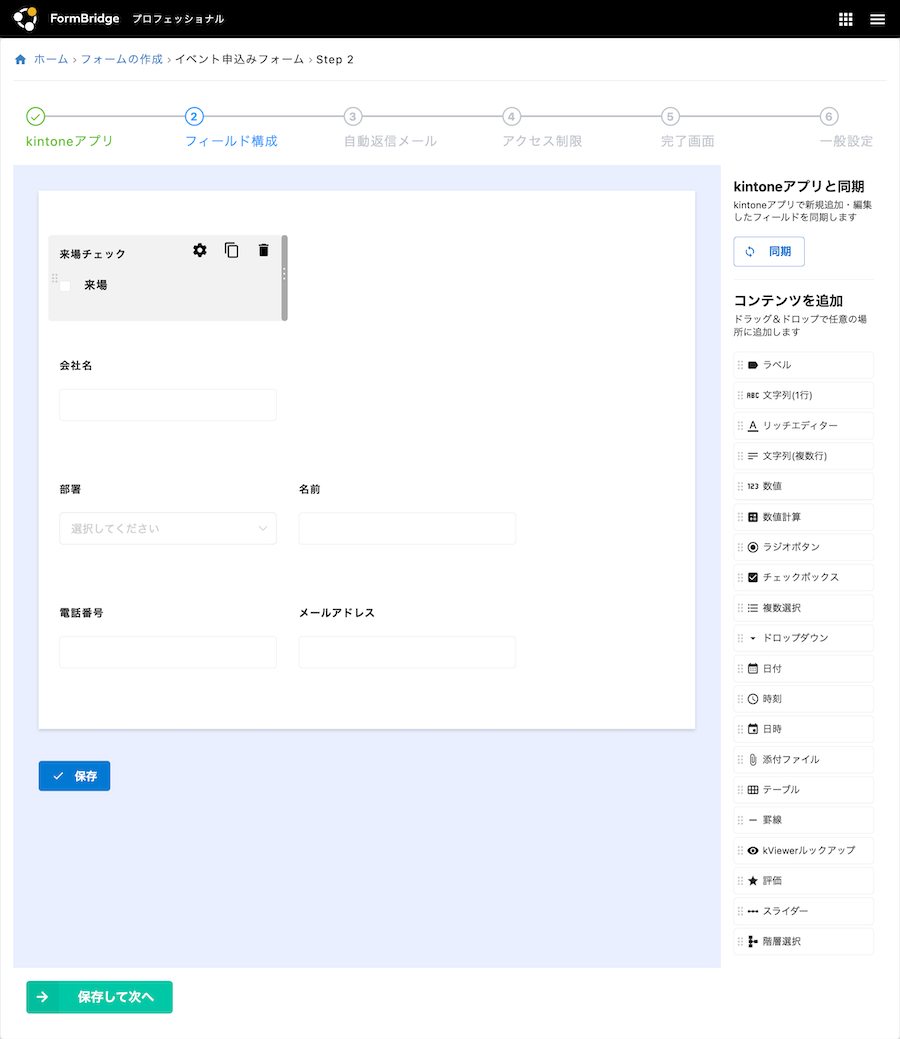Select the チェックボックス content item
This screenshot has width=900, height=1039.
point(804,577)
